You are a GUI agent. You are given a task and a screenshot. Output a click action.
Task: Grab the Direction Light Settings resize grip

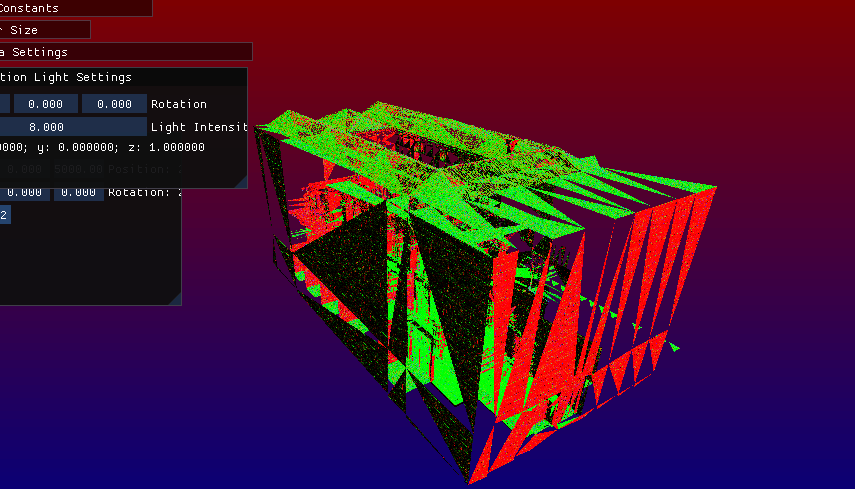coord(240,181)
